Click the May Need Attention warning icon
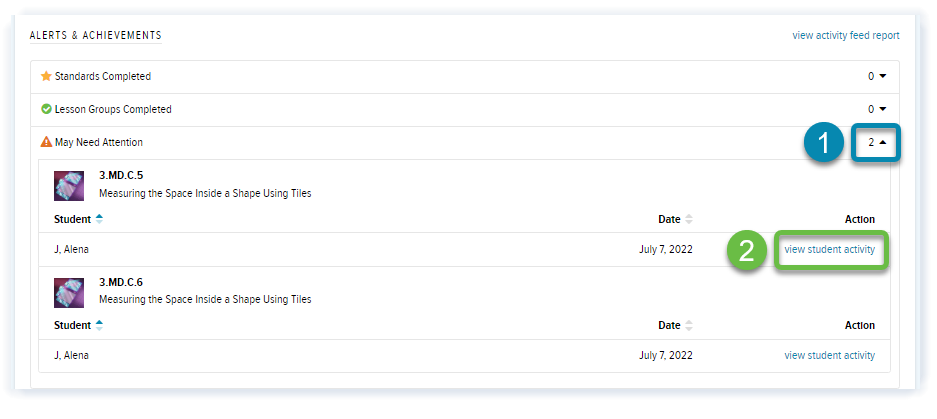Viewport: 937px width, 419px height. 46,142
